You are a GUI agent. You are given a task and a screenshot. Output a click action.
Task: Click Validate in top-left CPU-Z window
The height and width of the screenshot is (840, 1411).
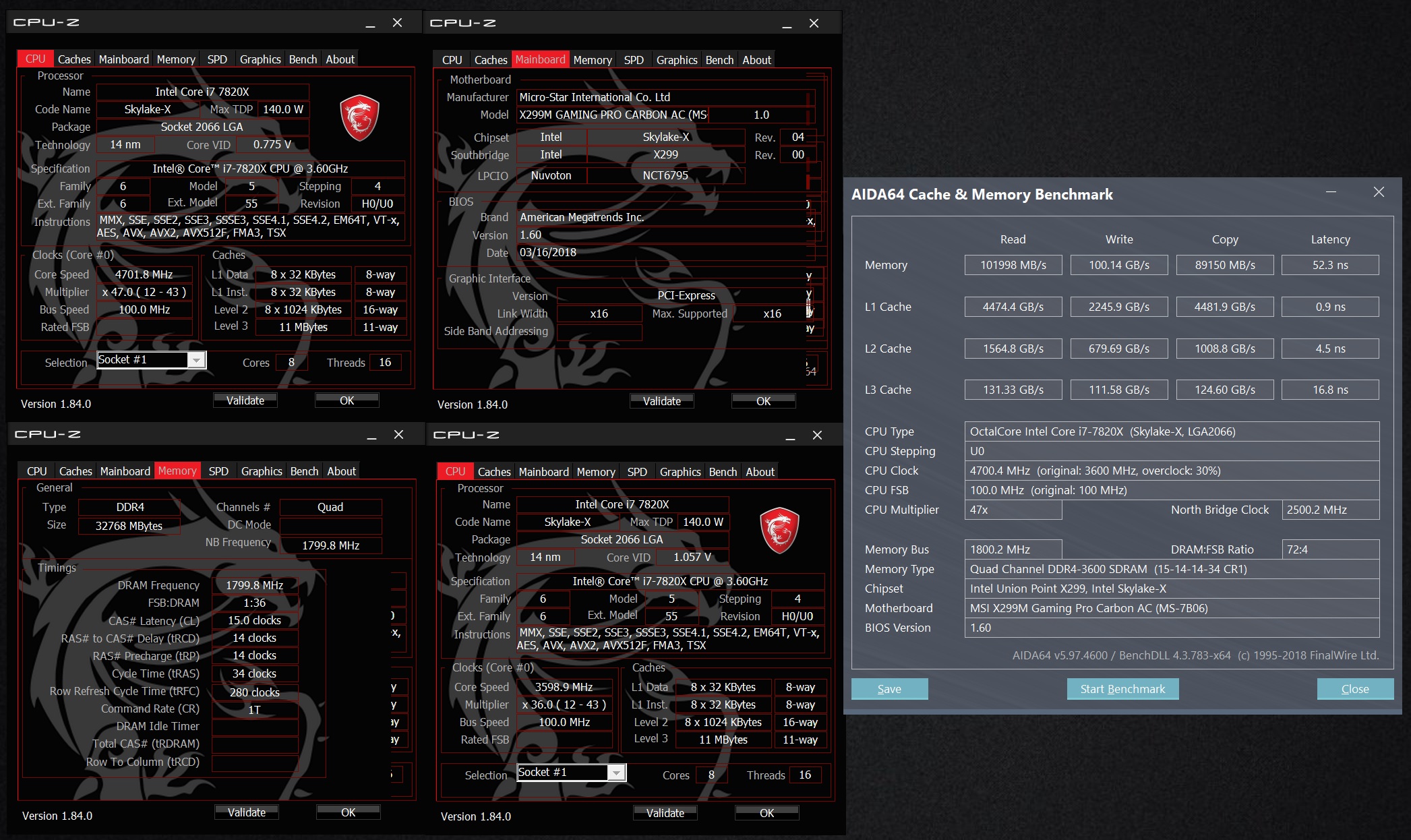tap(245, 400)
